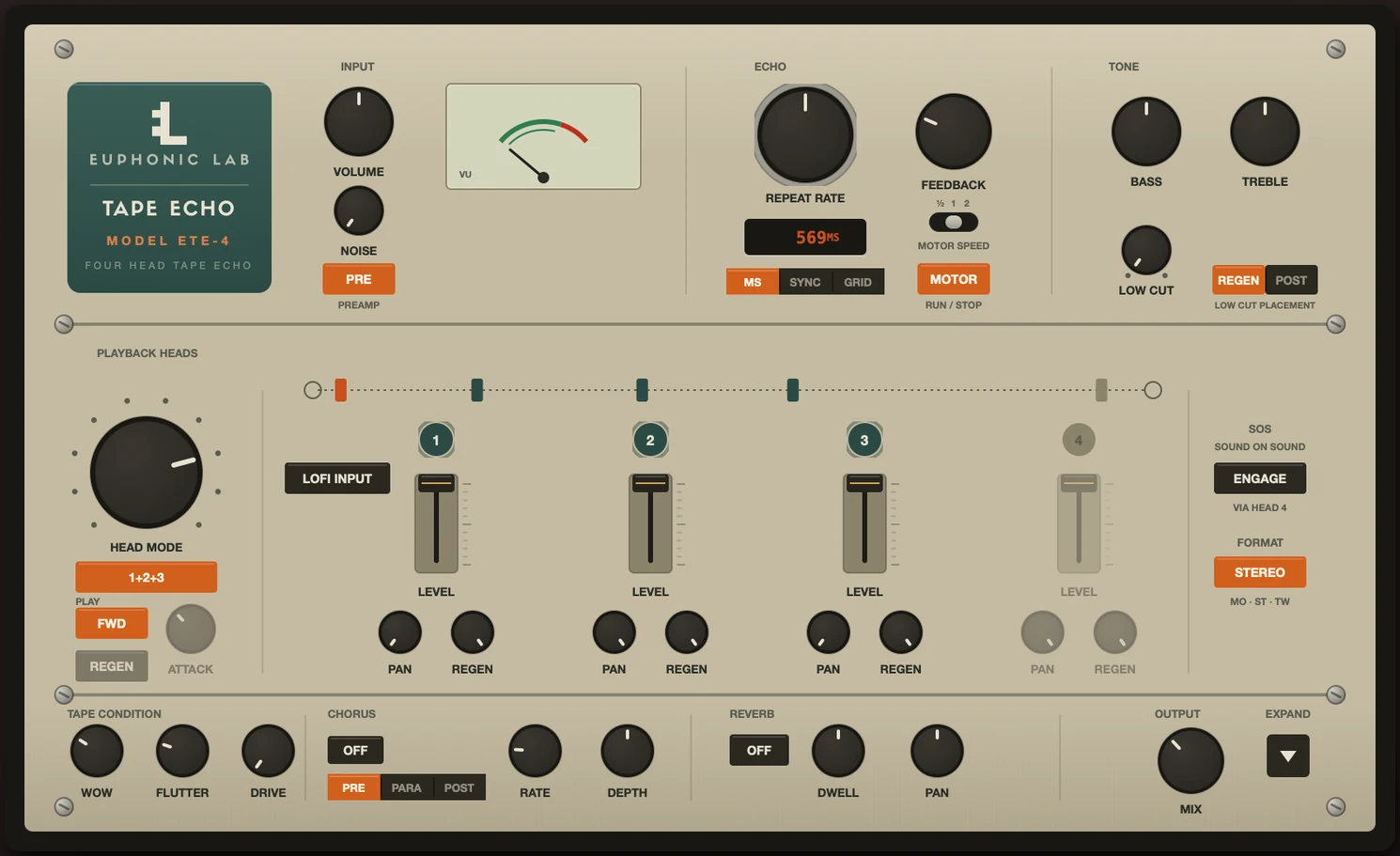Select MS echo time mode

point(753,282)
